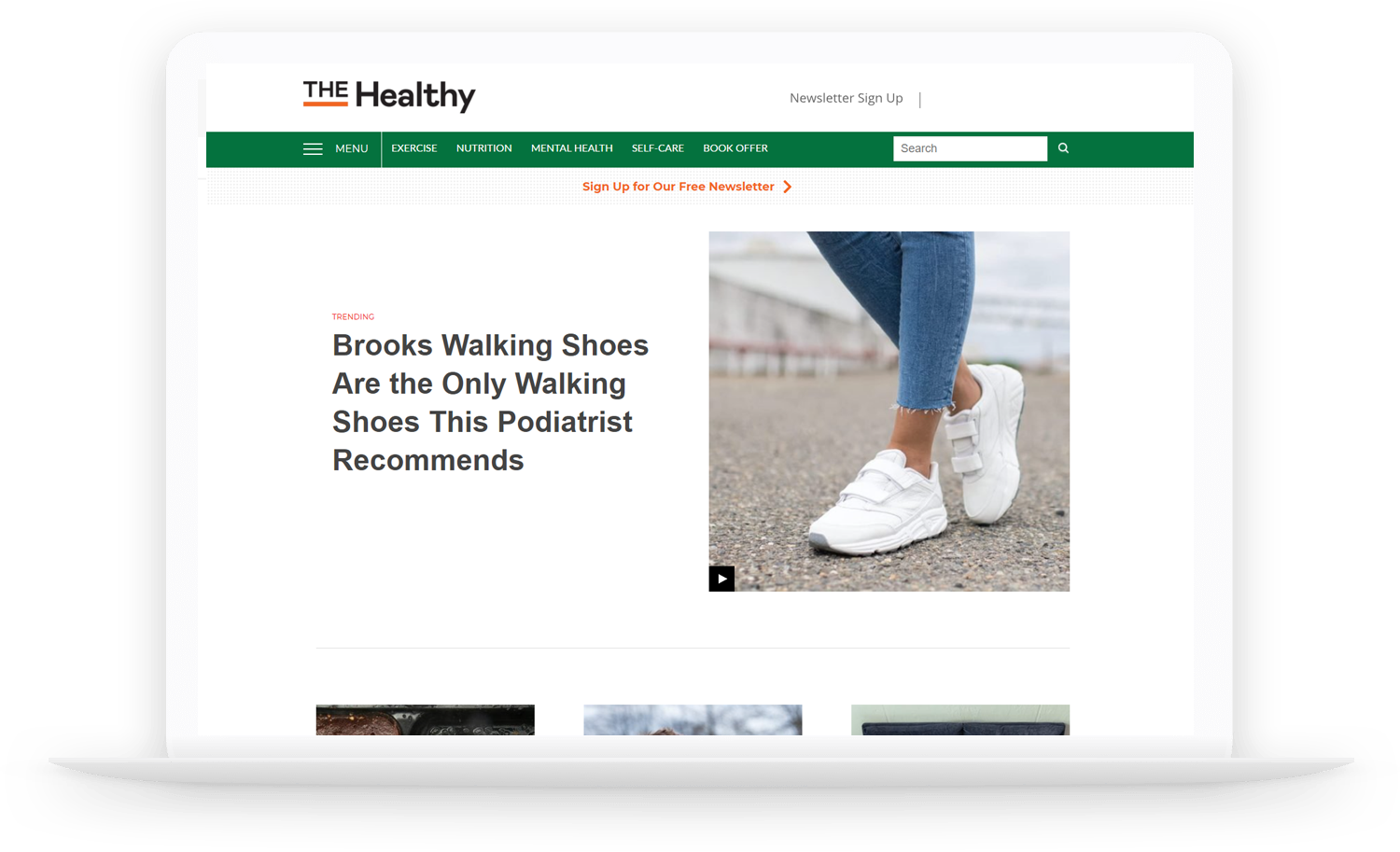Open the dark sofa article thumbnail
Screen dimensions: 1400x852
[x=960, y=719]
